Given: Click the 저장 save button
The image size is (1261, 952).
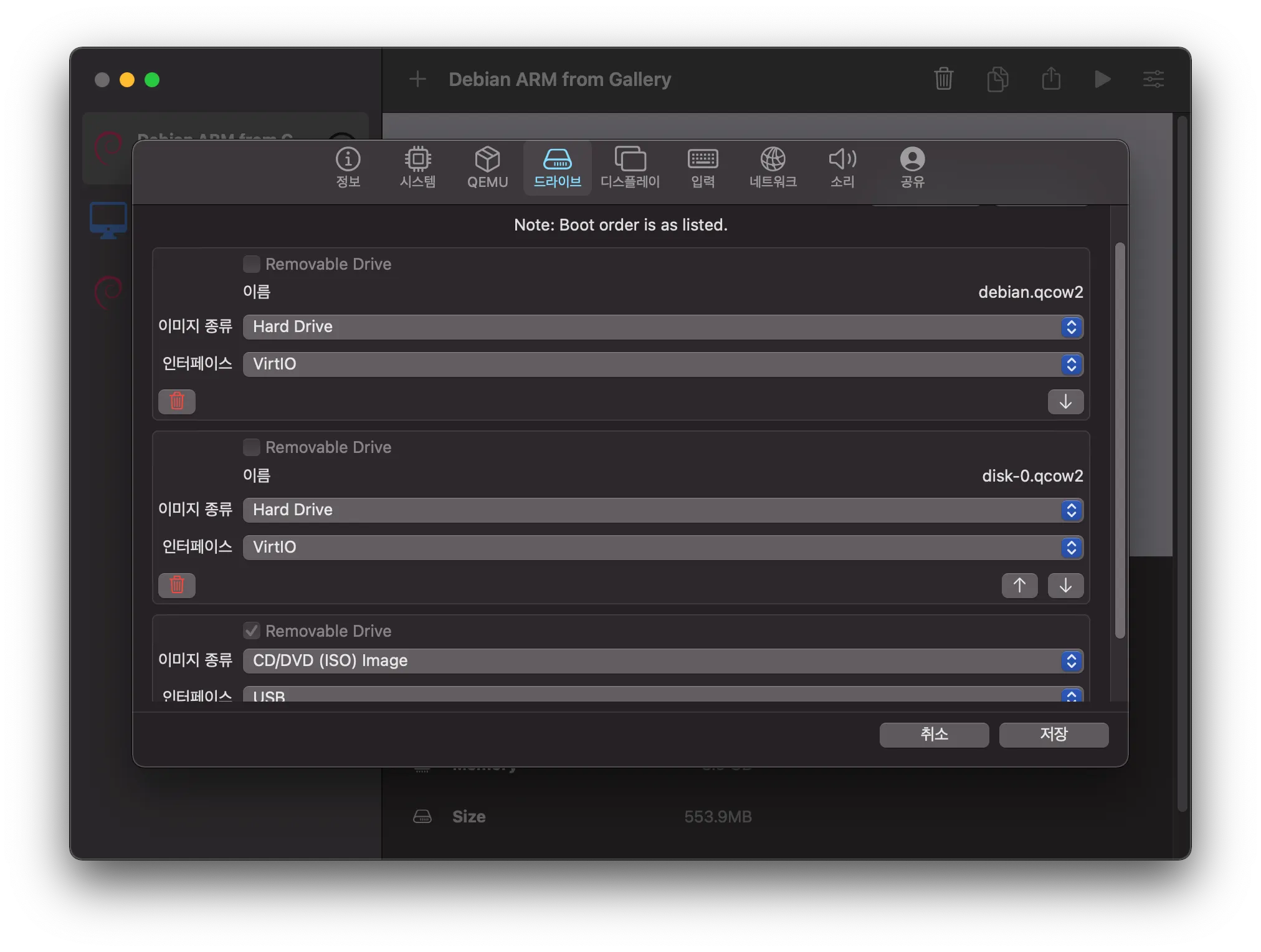Looking at the screenshot, I should [1054, 735].
